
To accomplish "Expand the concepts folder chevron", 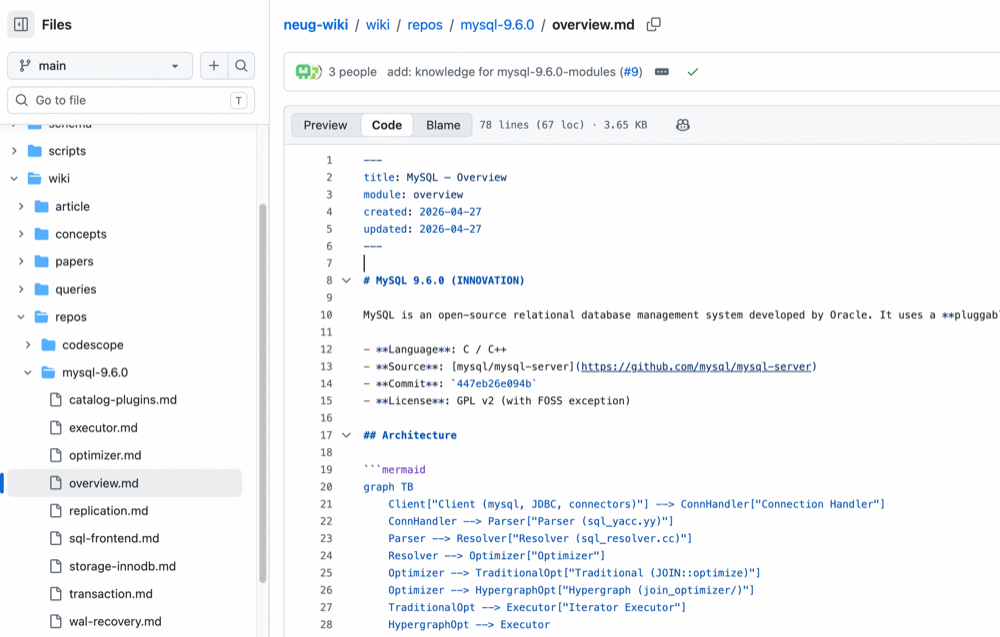I will click(x=21, y=234).
